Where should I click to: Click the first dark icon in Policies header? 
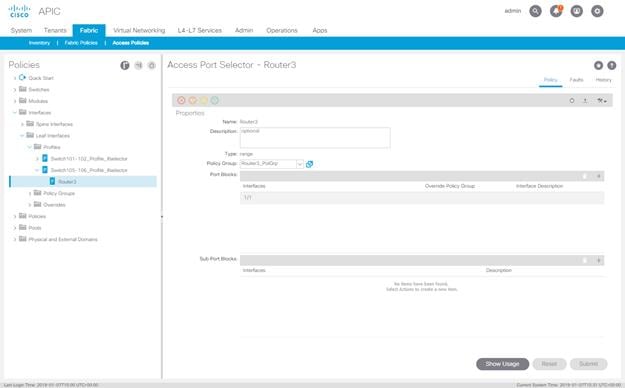tap(125, 65)
